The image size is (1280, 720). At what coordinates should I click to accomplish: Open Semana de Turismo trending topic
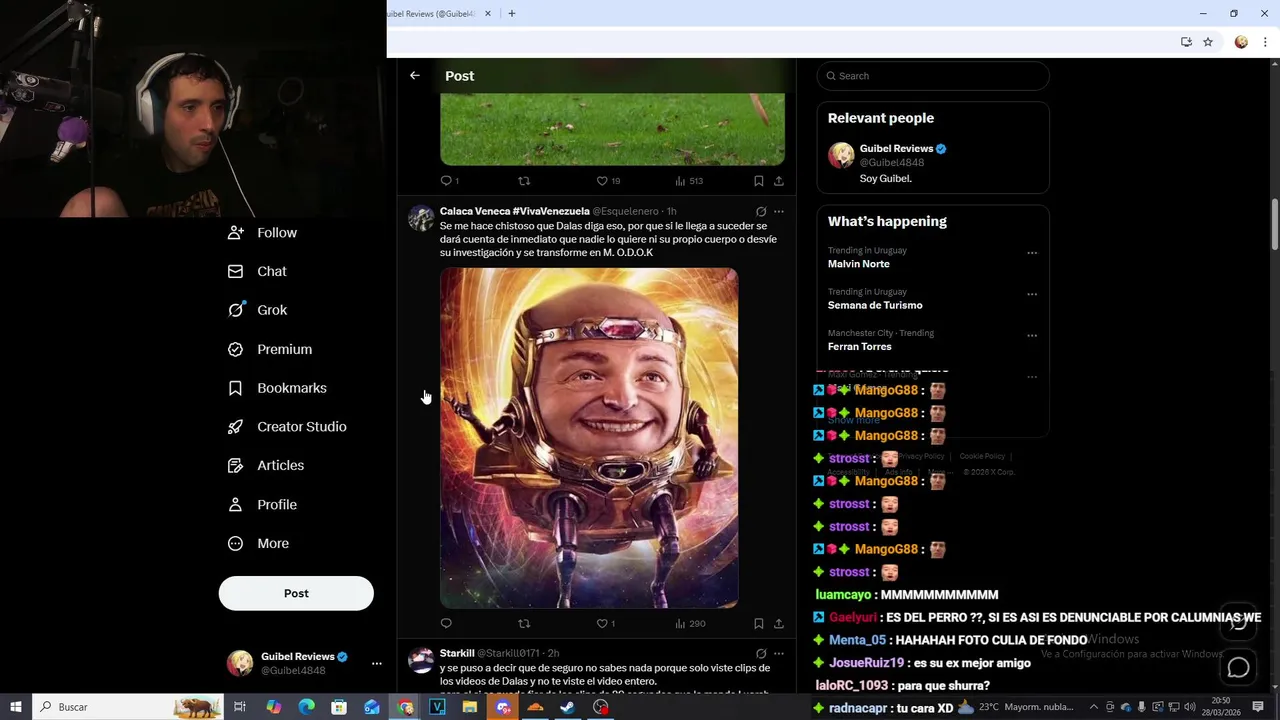[x=875, y=305]
